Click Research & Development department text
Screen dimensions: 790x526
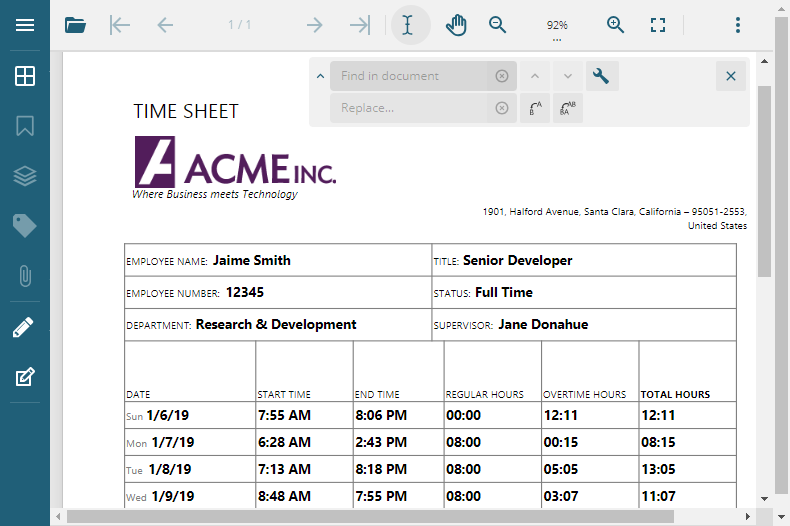(x=276, y=324)
